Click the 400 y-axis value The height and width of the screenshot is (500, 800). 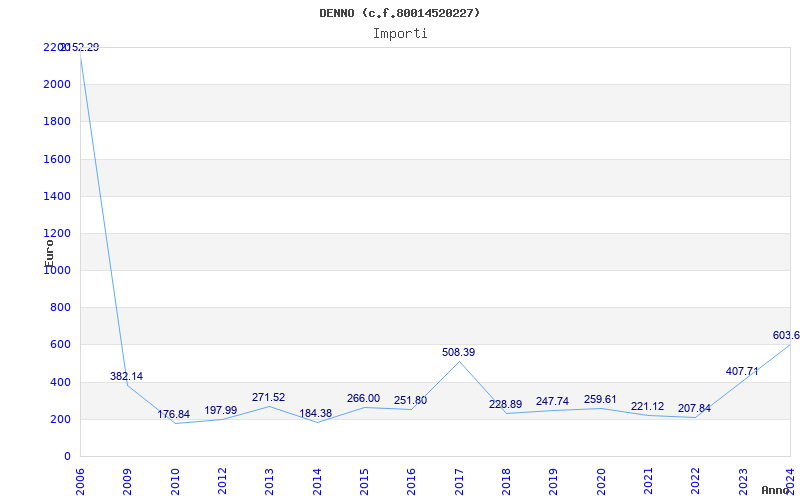pos(60,382)
